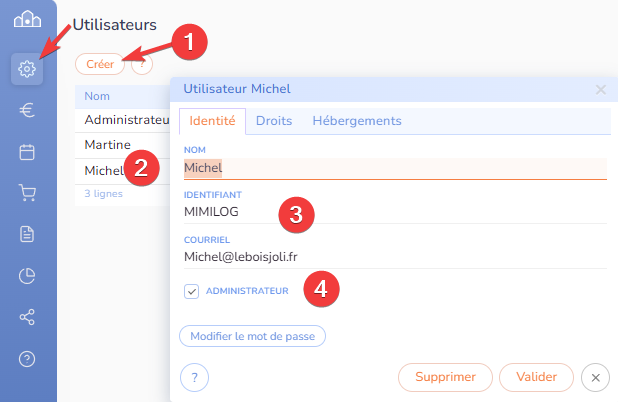Switch to the Droits tab
618x402 pixels.
pos(273,121)
